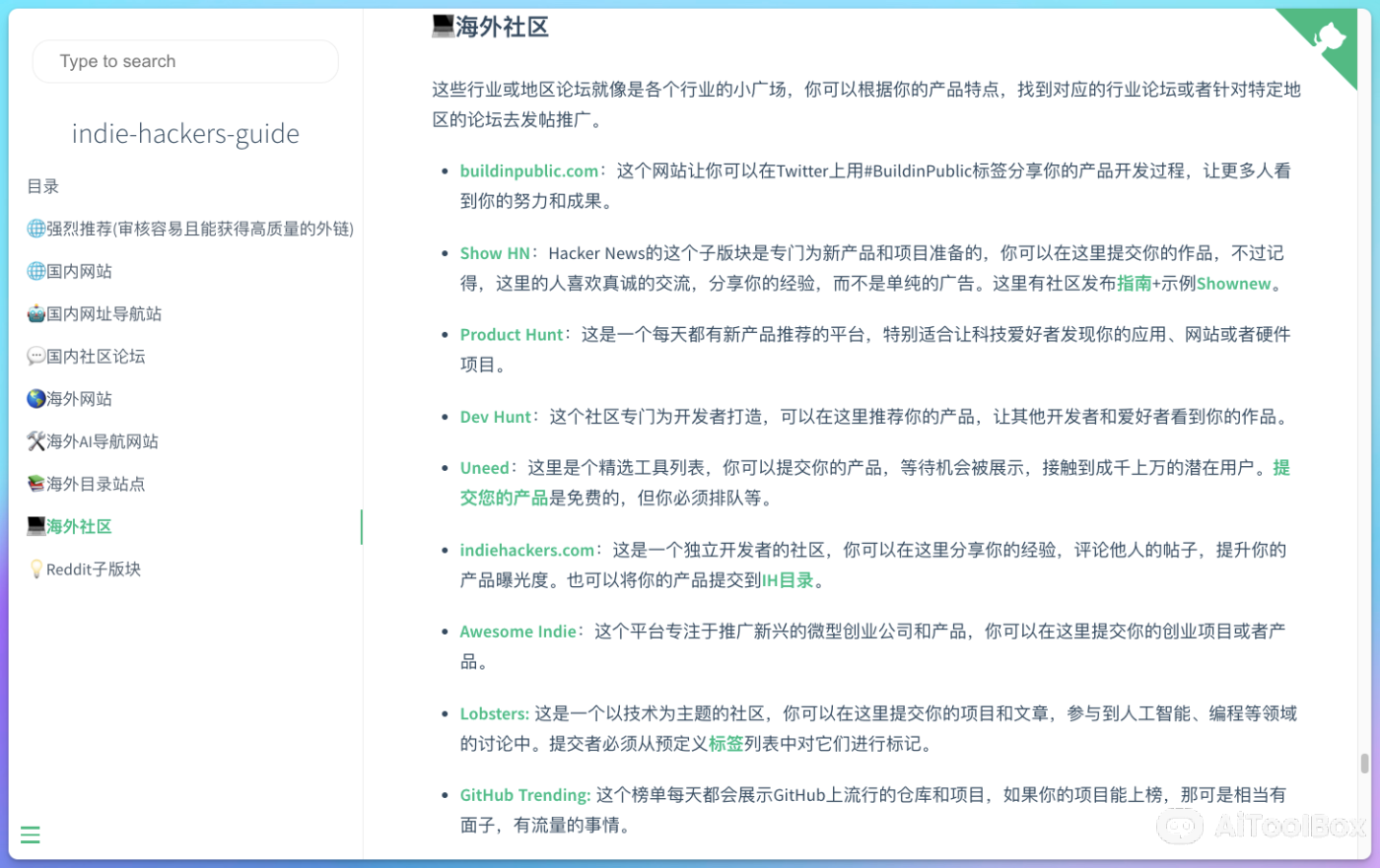The width and height of the screenshot is (1380, 868).
Task: Click the hamburger menu at bottom left
Action: click(x=30, y=835)
